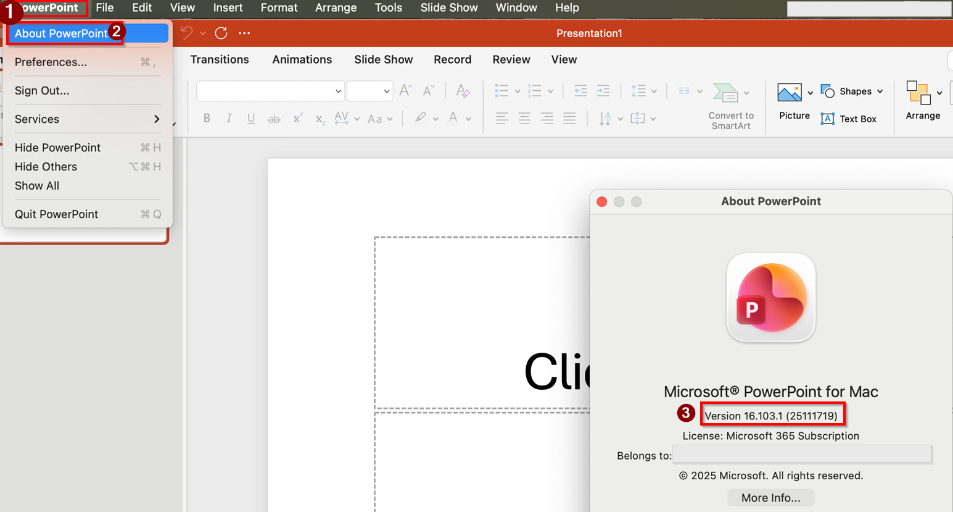953x512 pixels.
Task: Toggle underline formatting
Action: (x=249, y=119)
